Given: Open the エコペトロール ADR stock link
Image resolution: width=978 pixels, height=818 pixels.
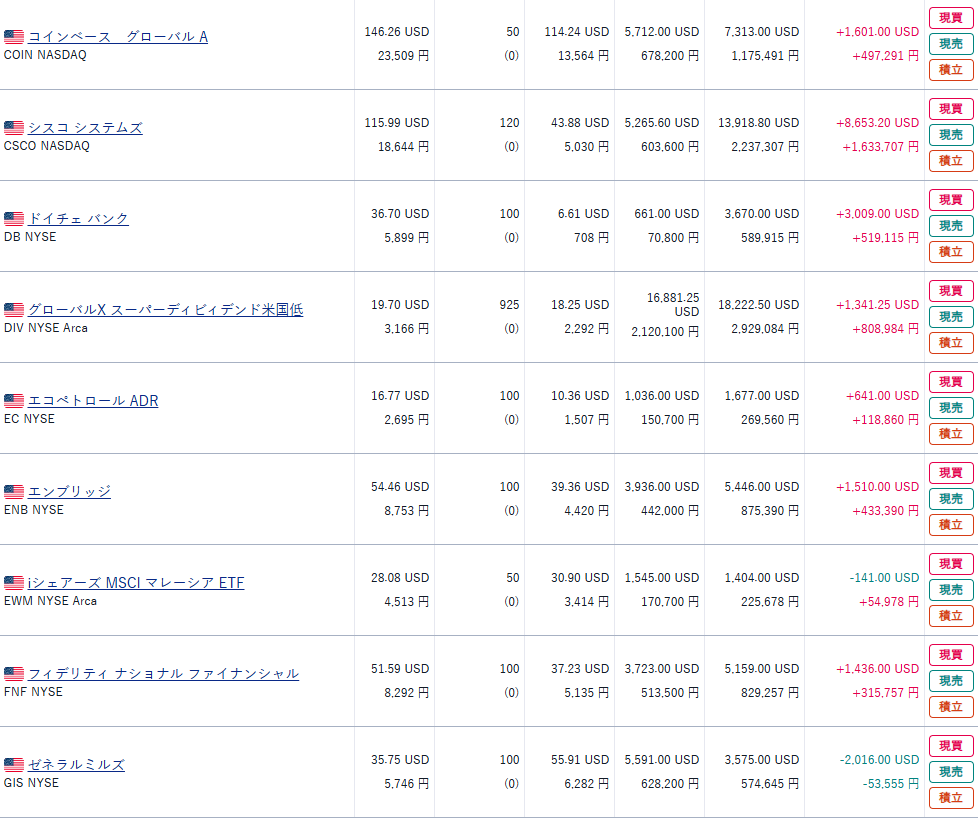Looking at the screenshot, I should click(93, 401).
